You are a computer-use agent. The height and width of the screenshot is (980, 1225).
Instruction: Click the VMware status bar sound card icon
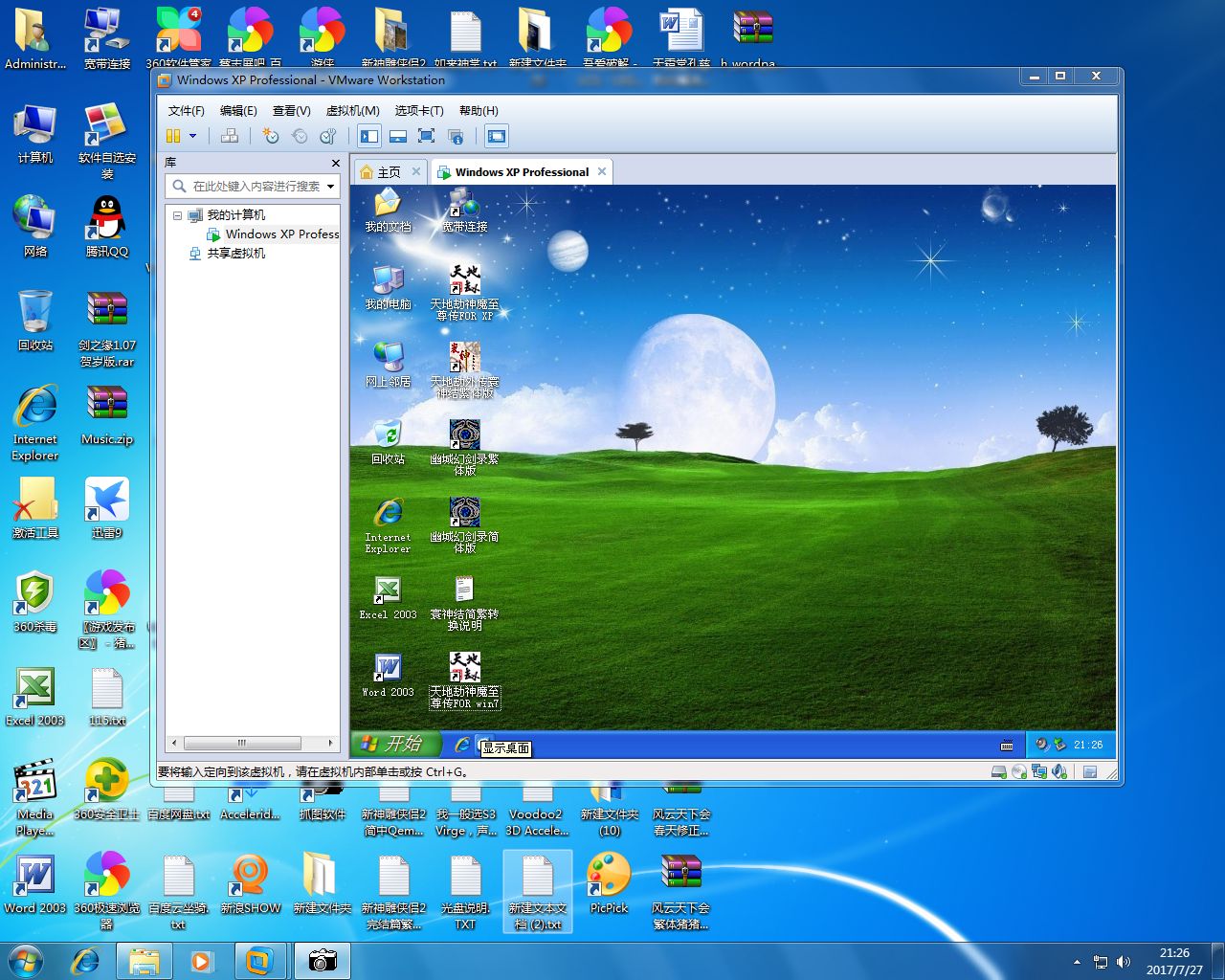[1059, 771]
